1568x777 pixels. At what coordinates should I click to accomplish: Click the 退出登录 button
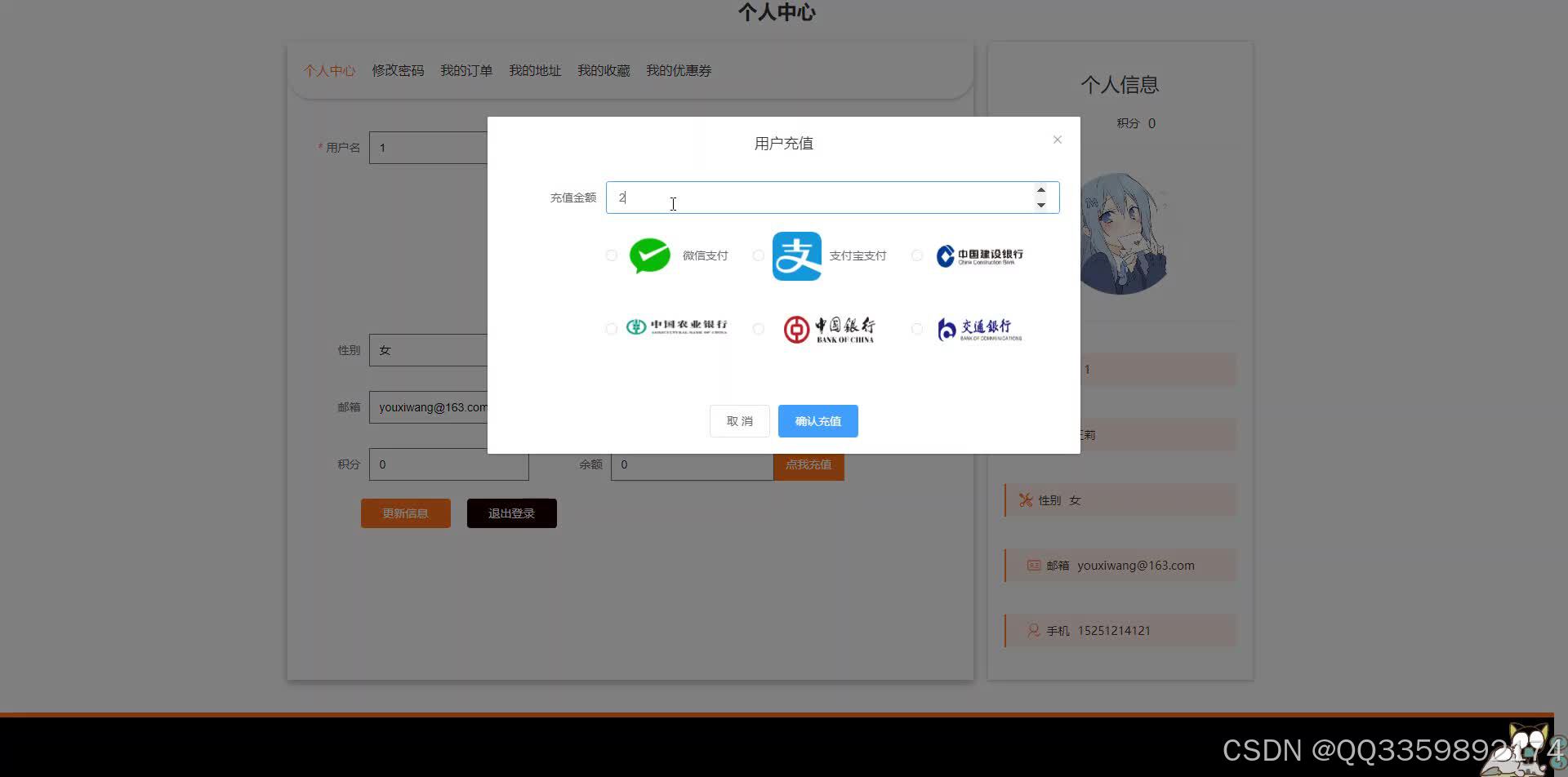pyautogui.click(x=512, y=513)
